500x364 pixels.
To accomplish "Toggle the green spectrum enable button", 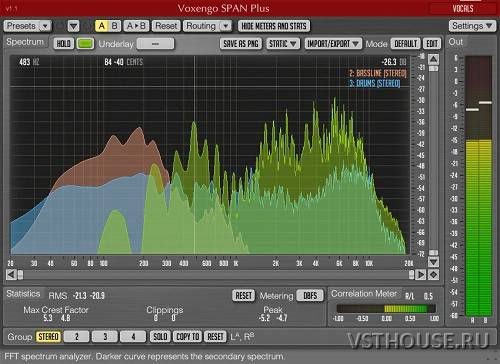I will 85,44.
